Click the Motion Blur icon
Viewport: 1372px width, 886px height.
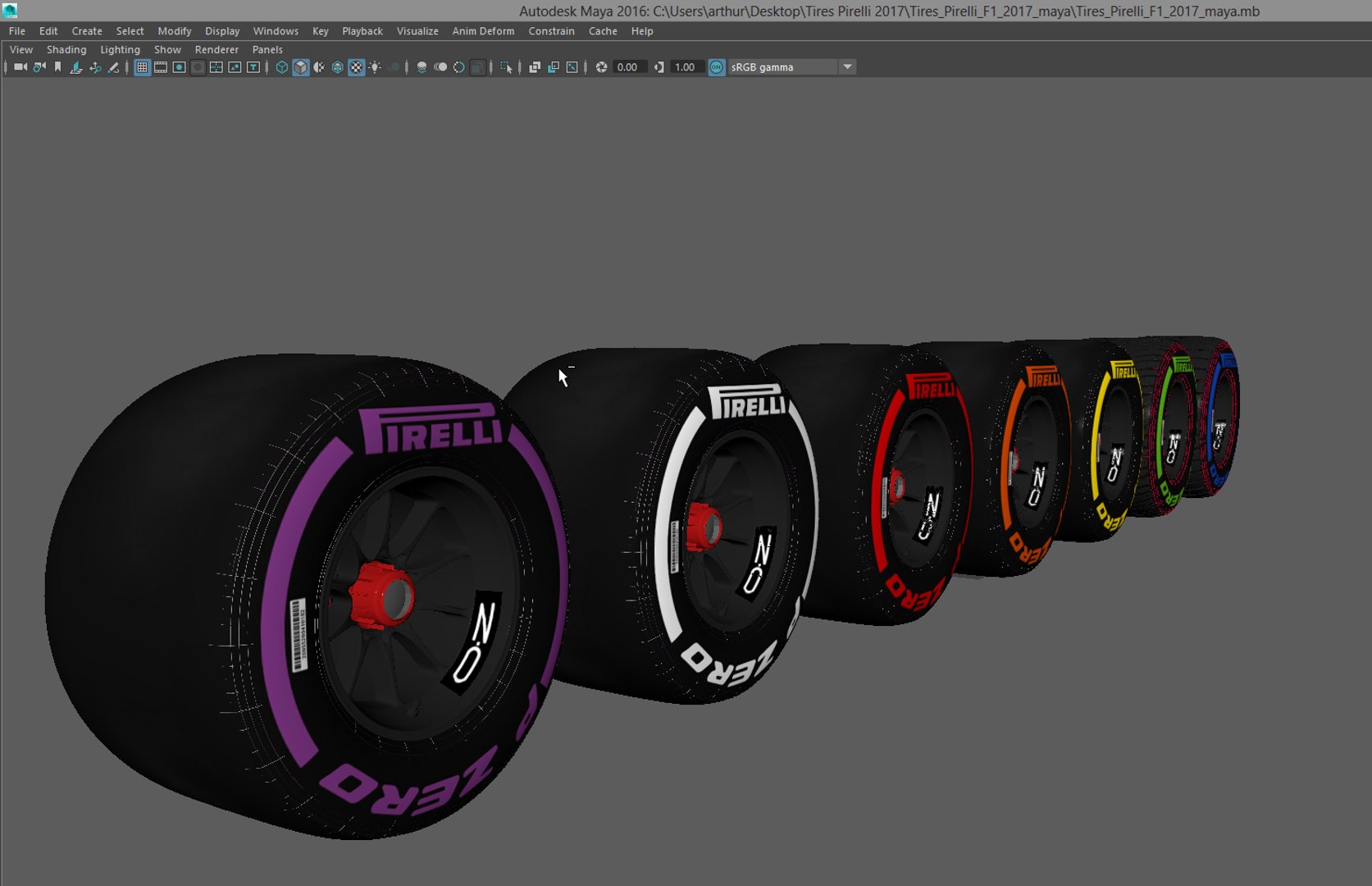(x=440, y=67)
